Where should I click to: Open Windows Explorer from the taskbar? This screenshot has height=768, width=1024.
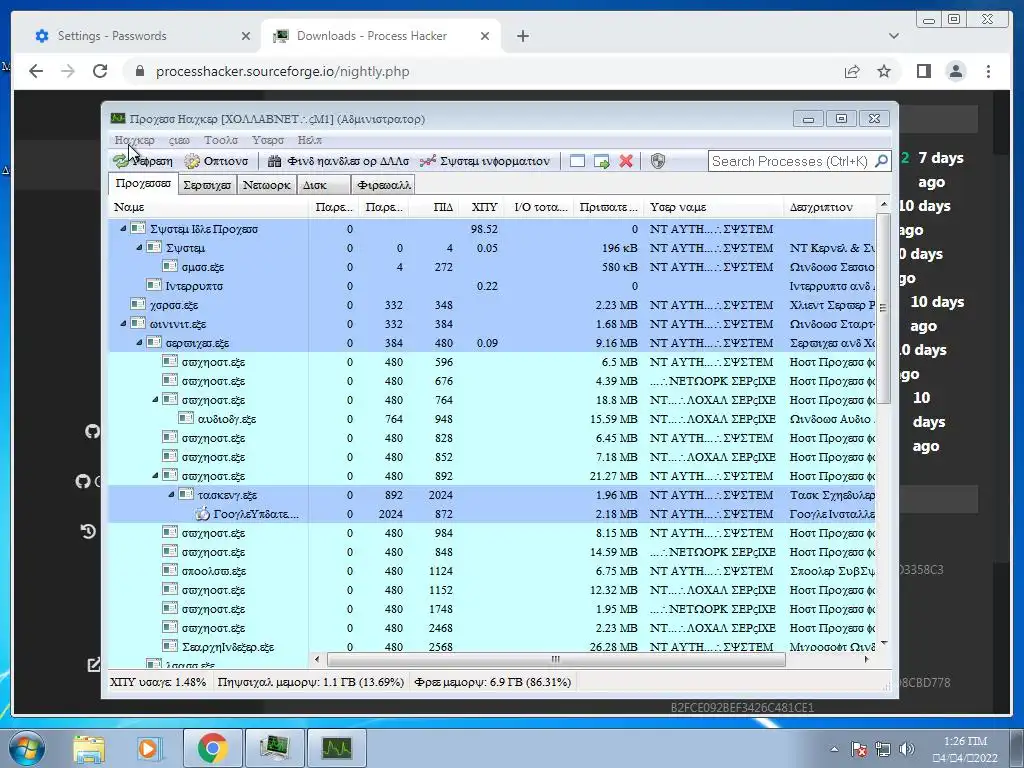[x=89, y=748]
